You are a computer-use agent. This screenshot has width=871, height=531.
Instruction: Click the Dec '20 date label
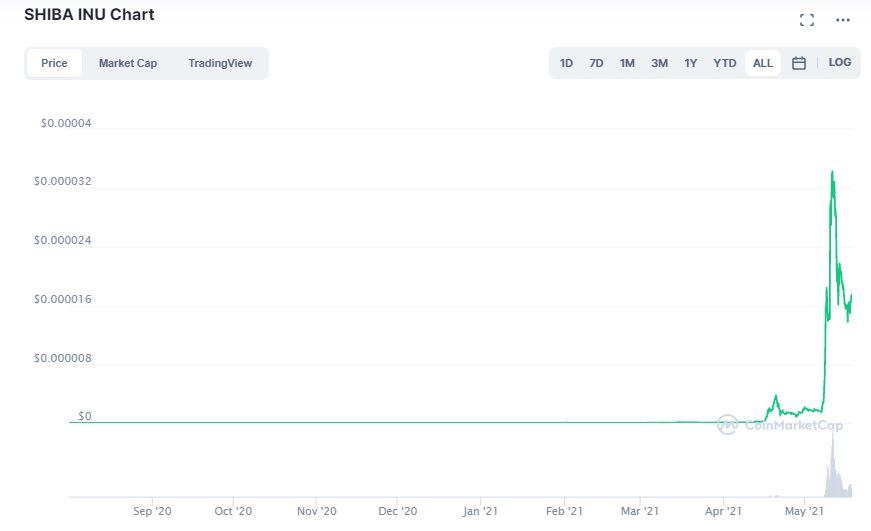pos(398,511)
